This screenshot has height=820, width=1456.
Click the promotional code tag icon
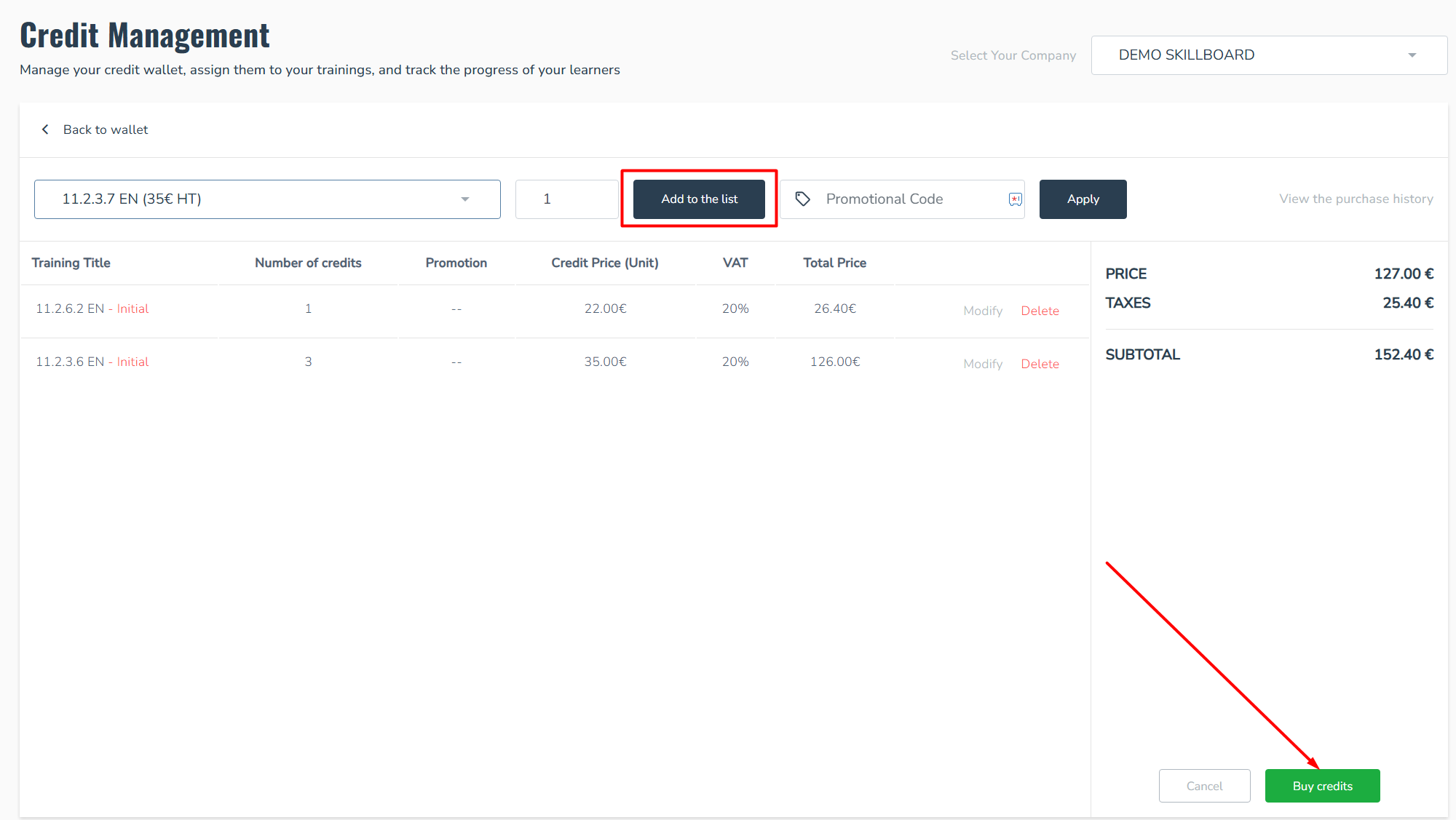pos(802,199)
